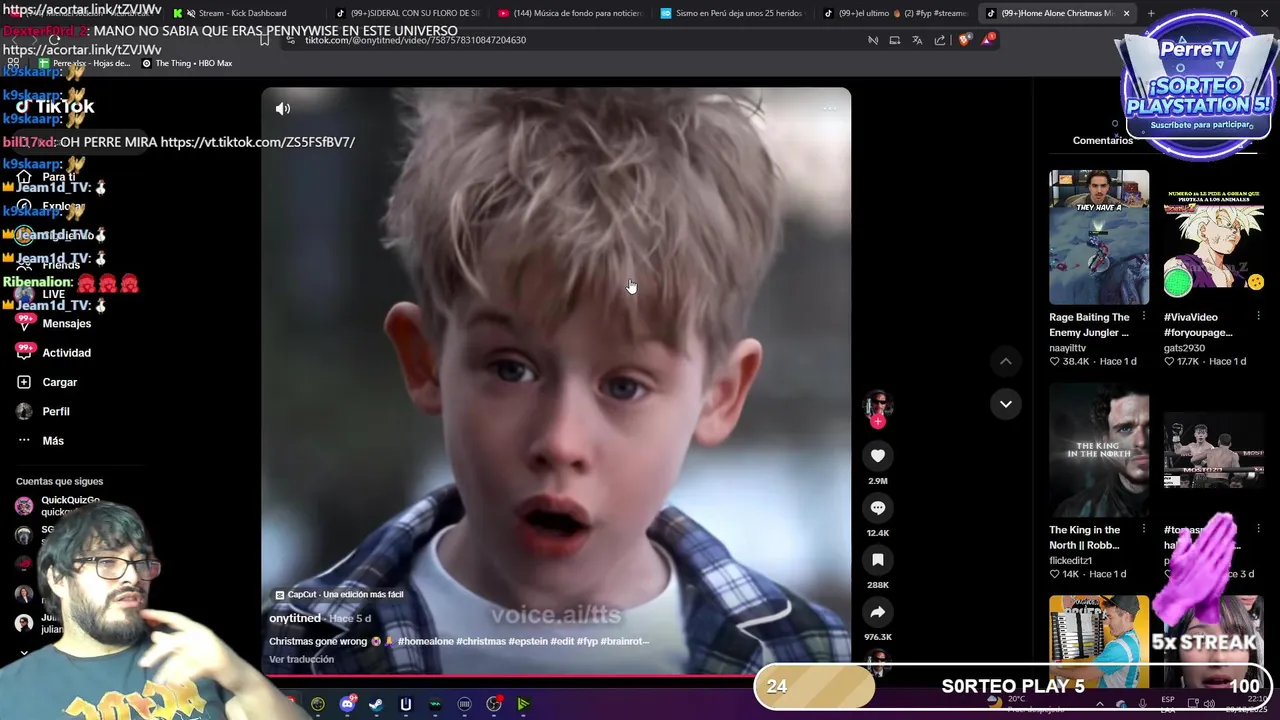The width and height of the screenshot is (1280, 720).
Task: Open a new browser tab
Action: tap(1151, 13)
